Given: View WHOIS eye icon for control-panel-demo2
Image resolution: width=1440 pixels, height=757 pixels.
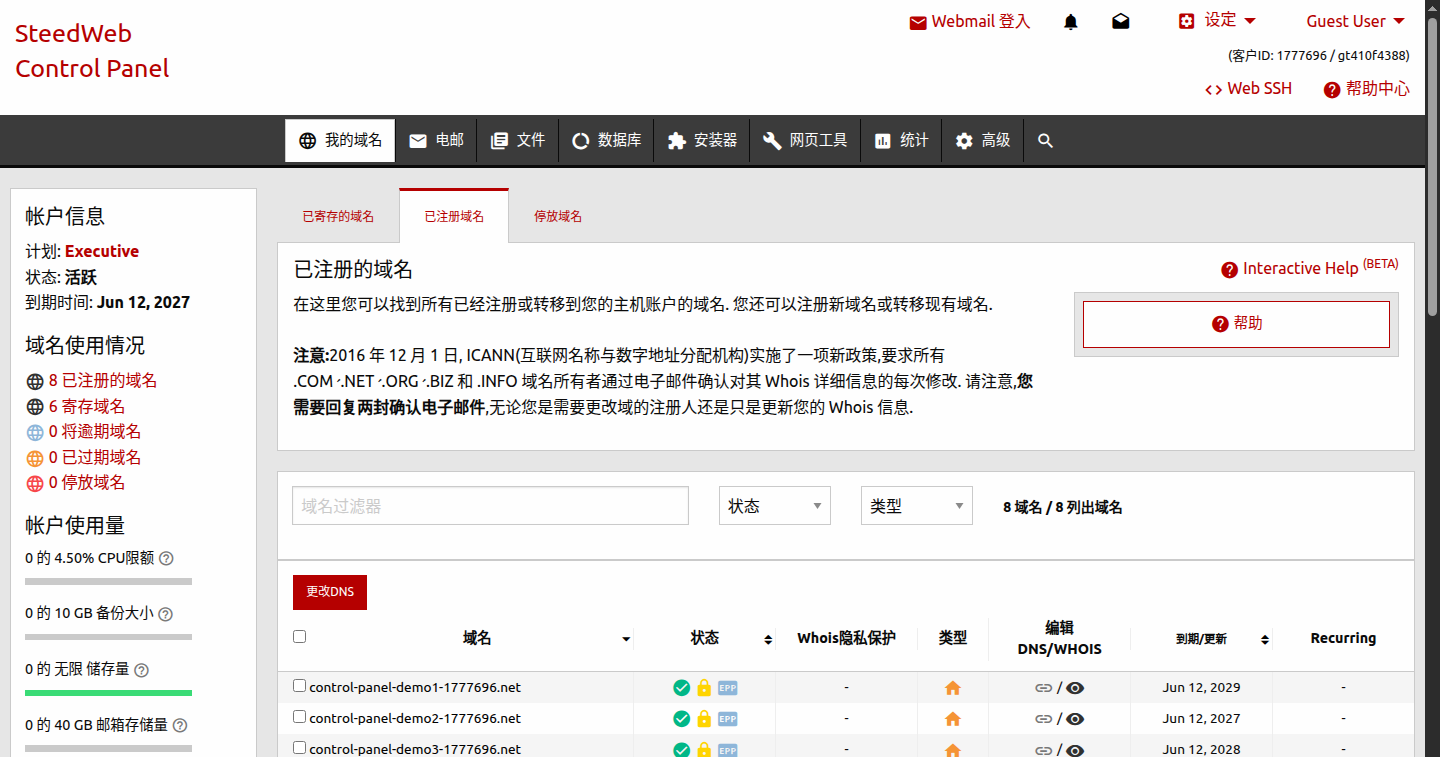Looking at the screenshot, I should click(x=1075, y=719).
